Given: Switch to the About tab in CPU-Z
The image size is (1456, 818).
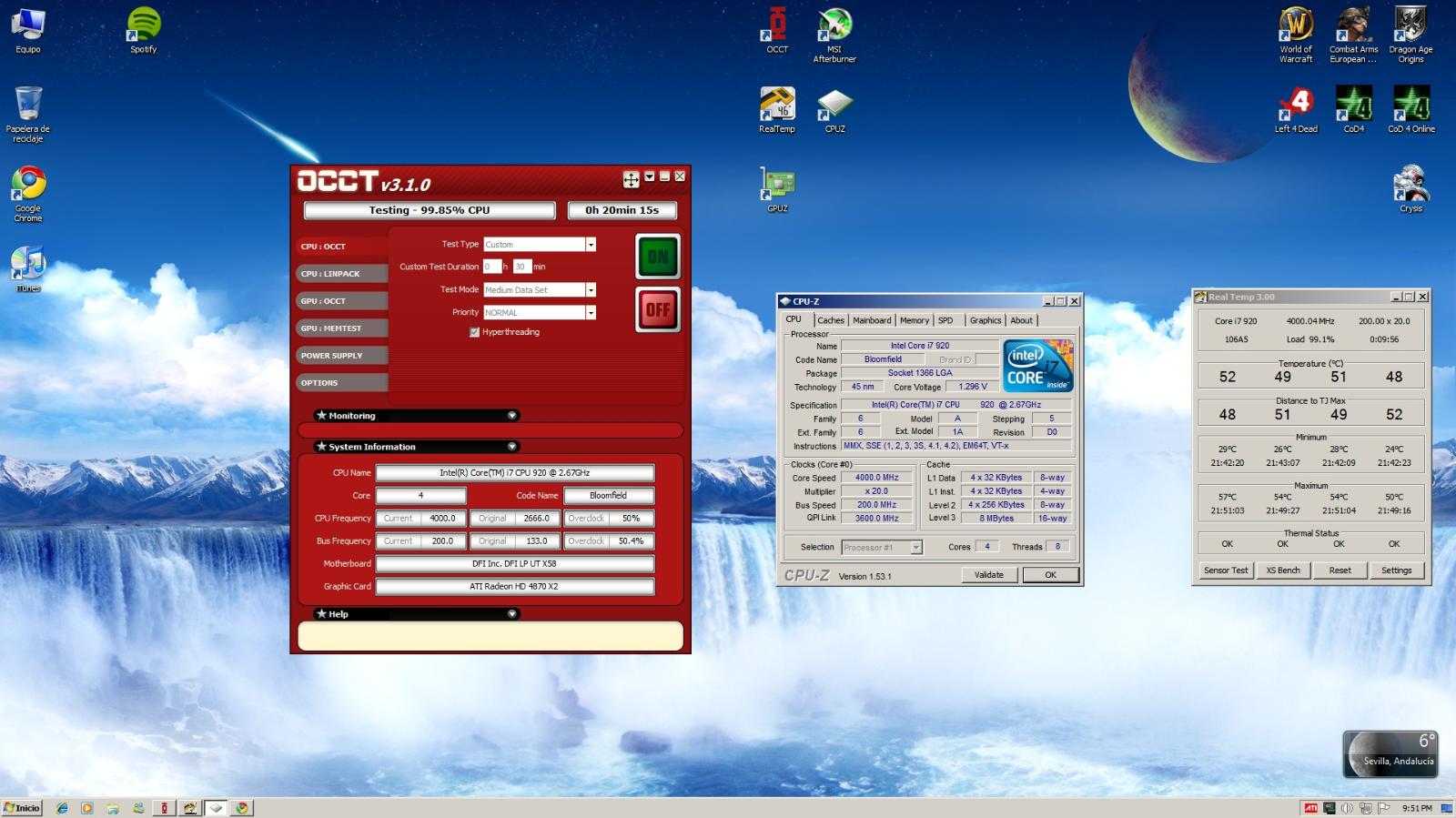Looking at the screenshot, I should click(1022, 320).
